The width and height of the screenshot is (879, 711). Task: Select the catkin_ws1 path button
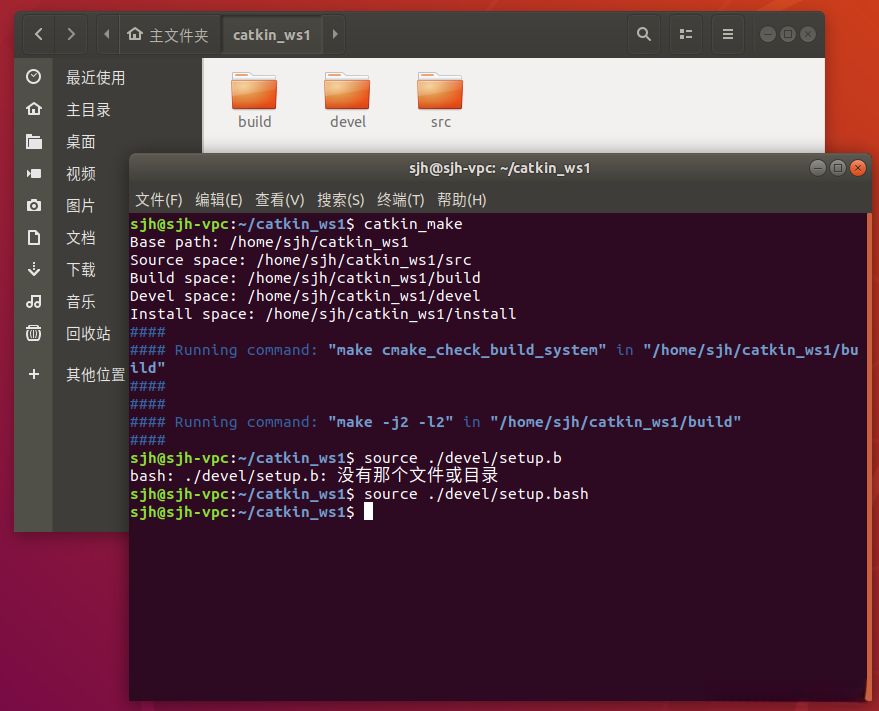pos(272,35)
